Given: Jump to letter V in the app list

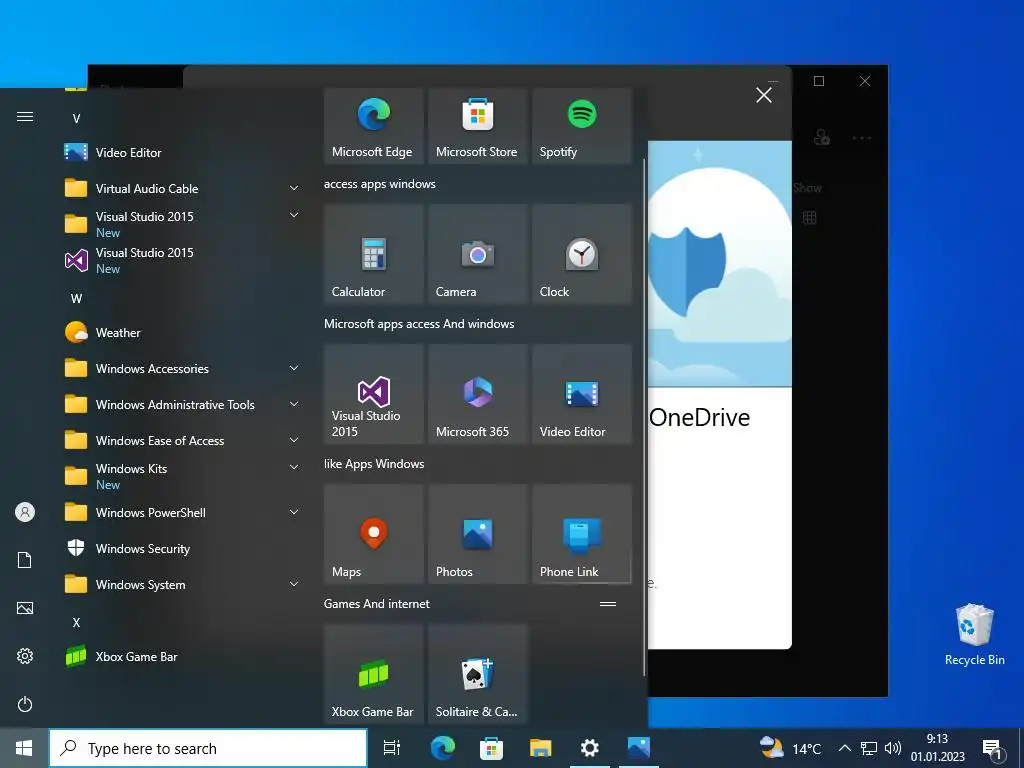Looking at the screenshot, I should point(76,119).
